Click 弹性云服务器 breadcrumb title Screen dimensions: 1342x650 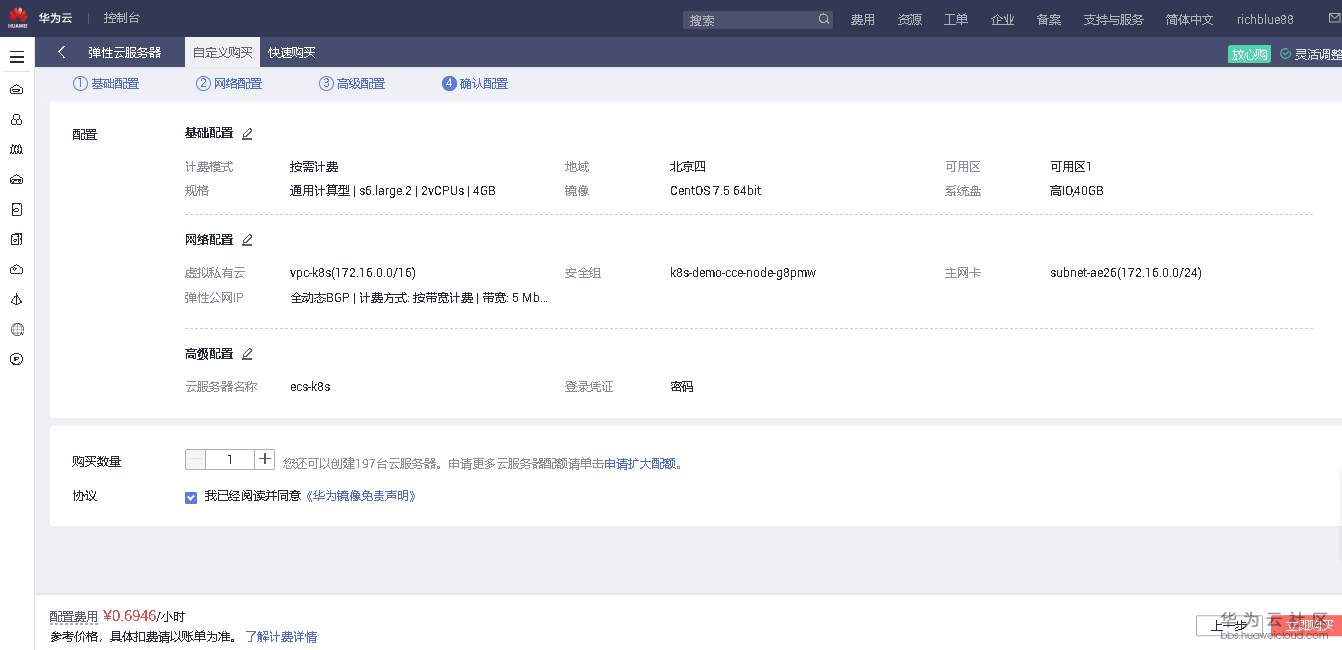point(125,52)
